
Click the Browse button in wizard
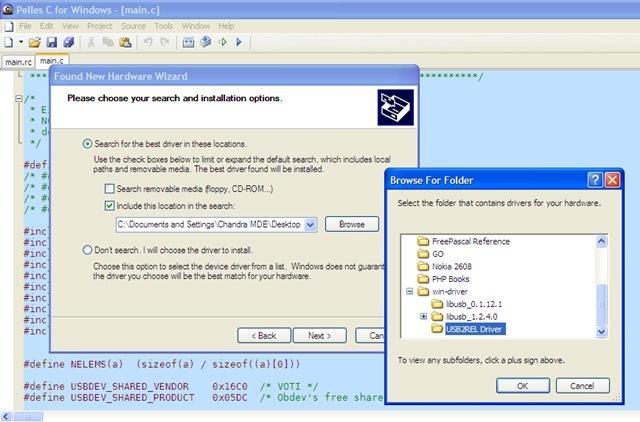coord(352,224)
